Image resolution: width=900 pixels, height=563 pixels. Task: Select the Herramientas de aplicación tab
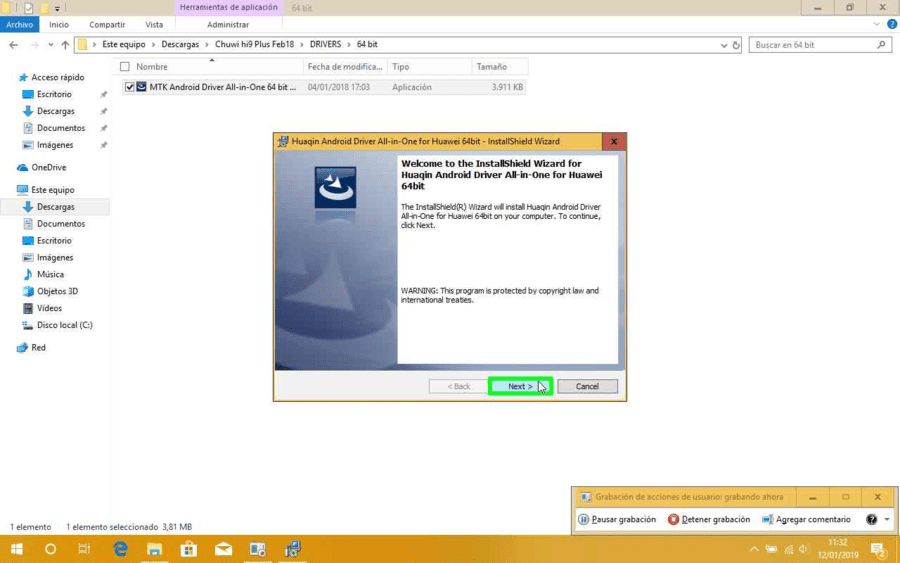click(228, 7)
